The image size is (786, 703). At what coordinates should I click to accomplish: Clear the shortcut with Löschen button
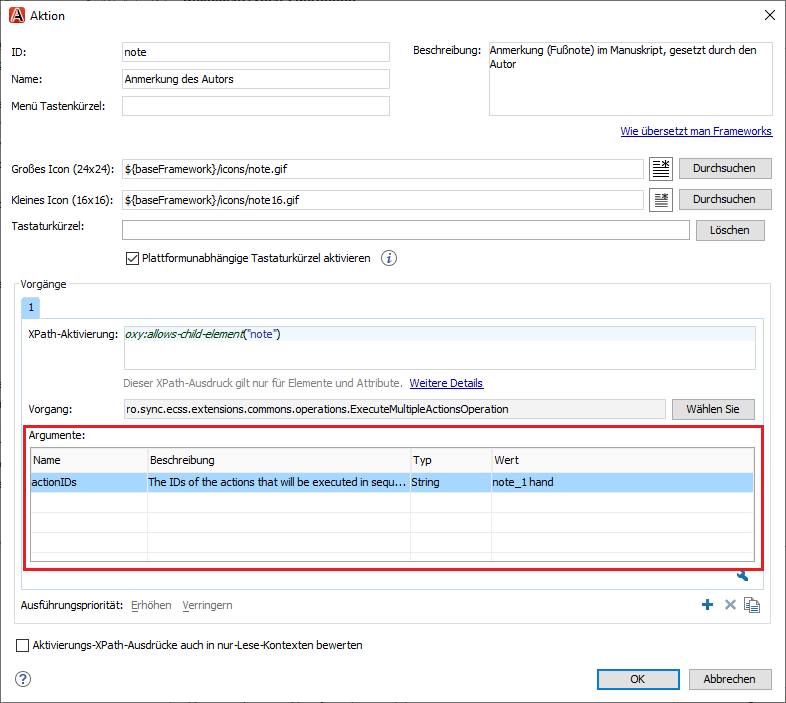click(730, 230)
